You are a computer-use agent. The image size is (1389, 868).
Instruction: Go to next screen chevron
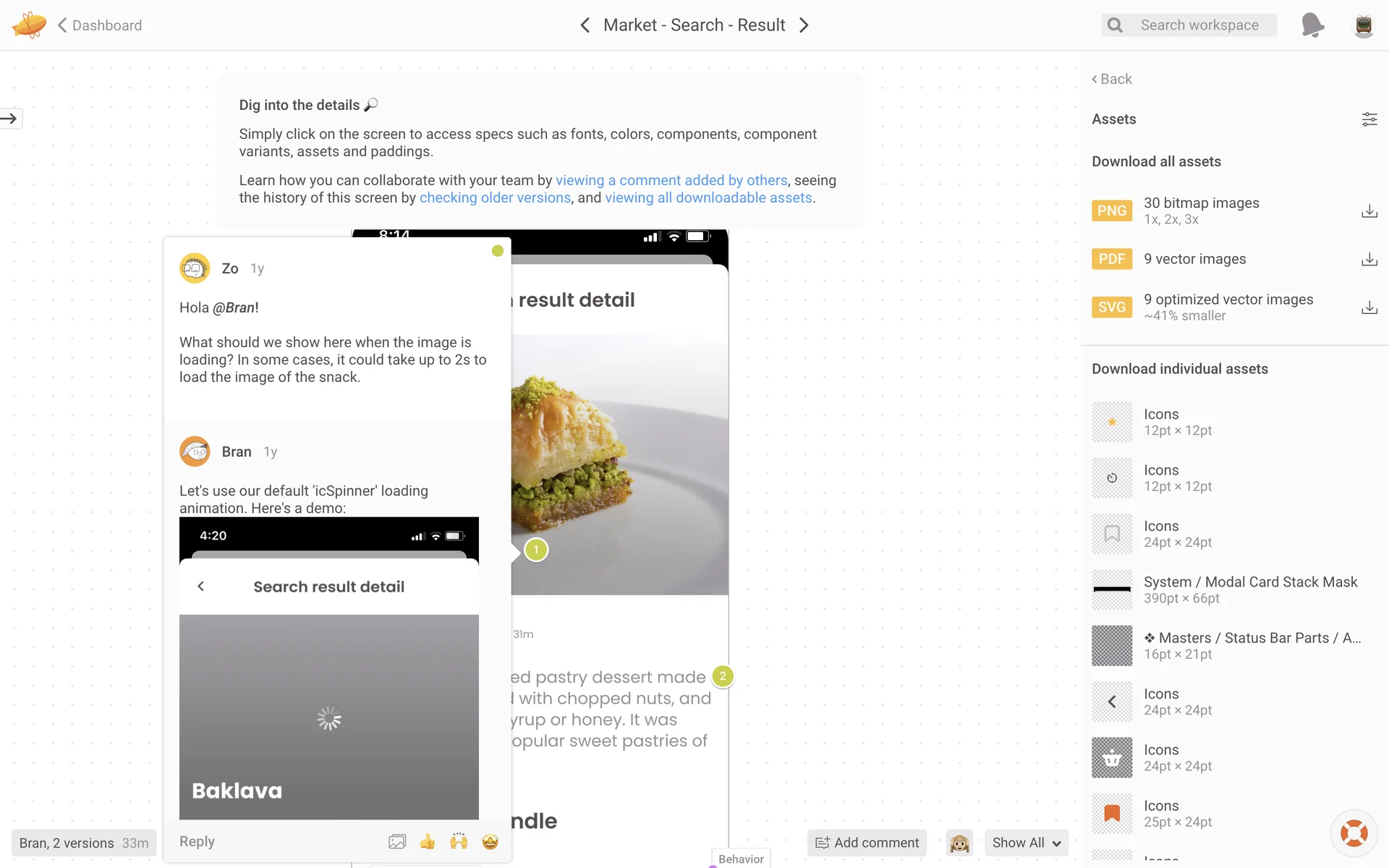(x=804, y=25)
